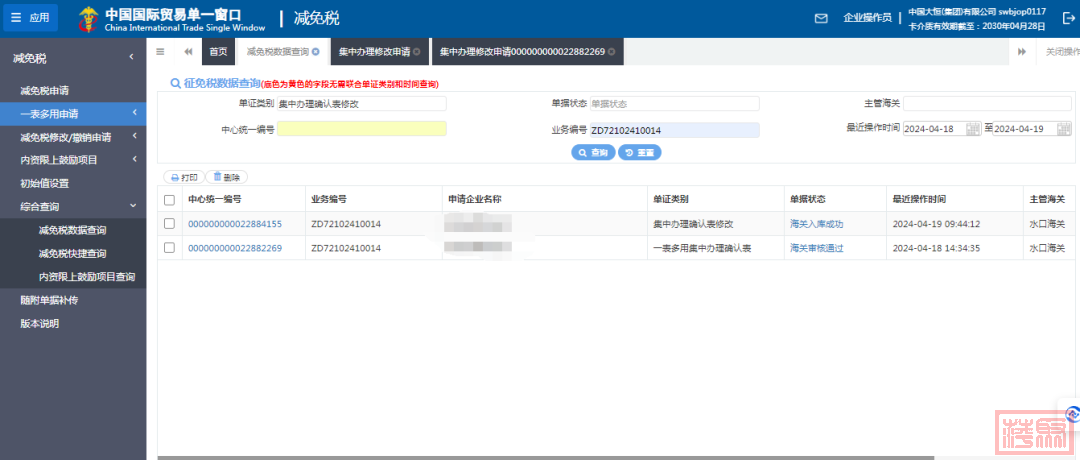
Task: Close the 减免税数据查询 tab
Action: 315,52
